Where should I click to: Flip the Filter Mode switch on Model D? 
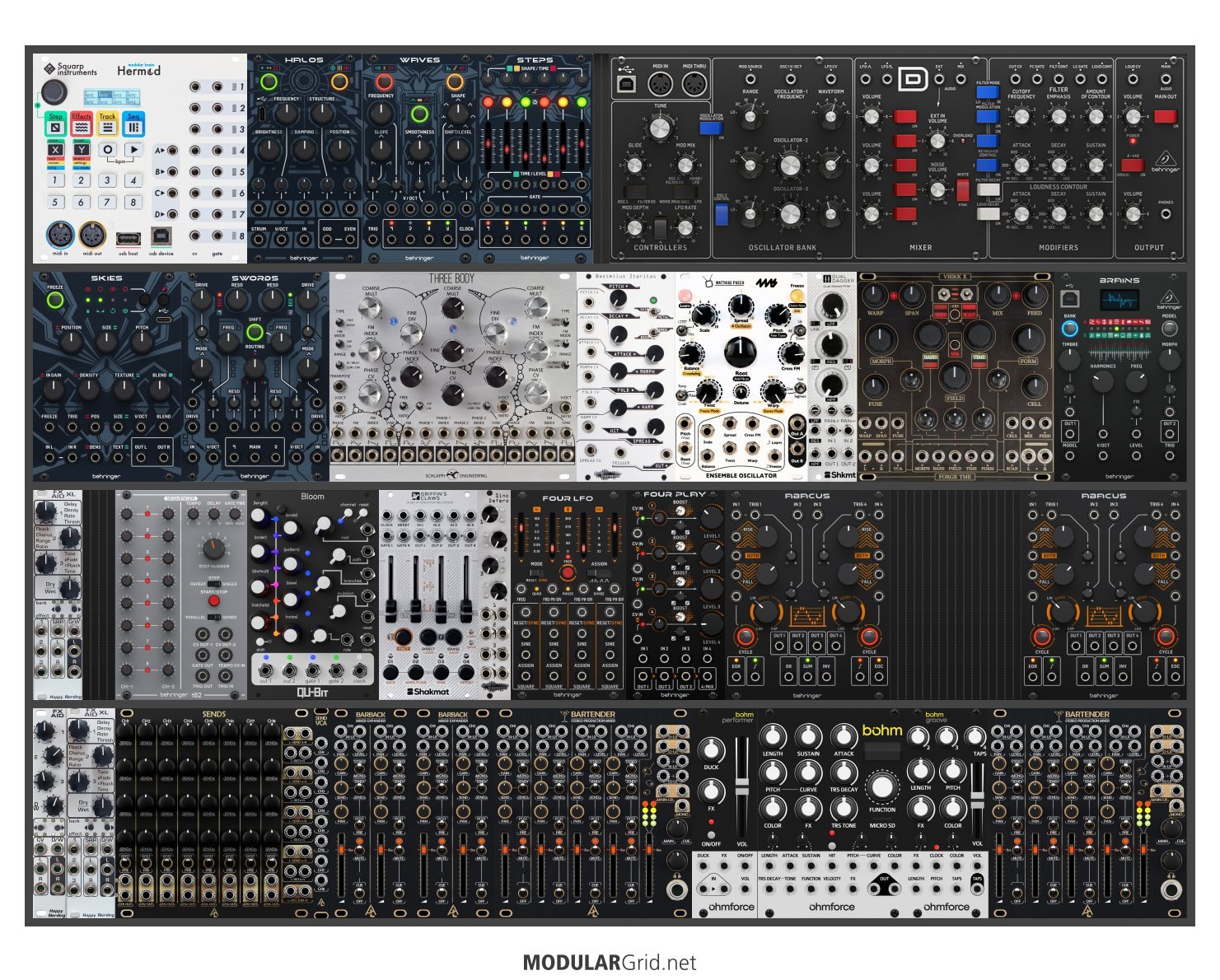(x=987, y=92)
